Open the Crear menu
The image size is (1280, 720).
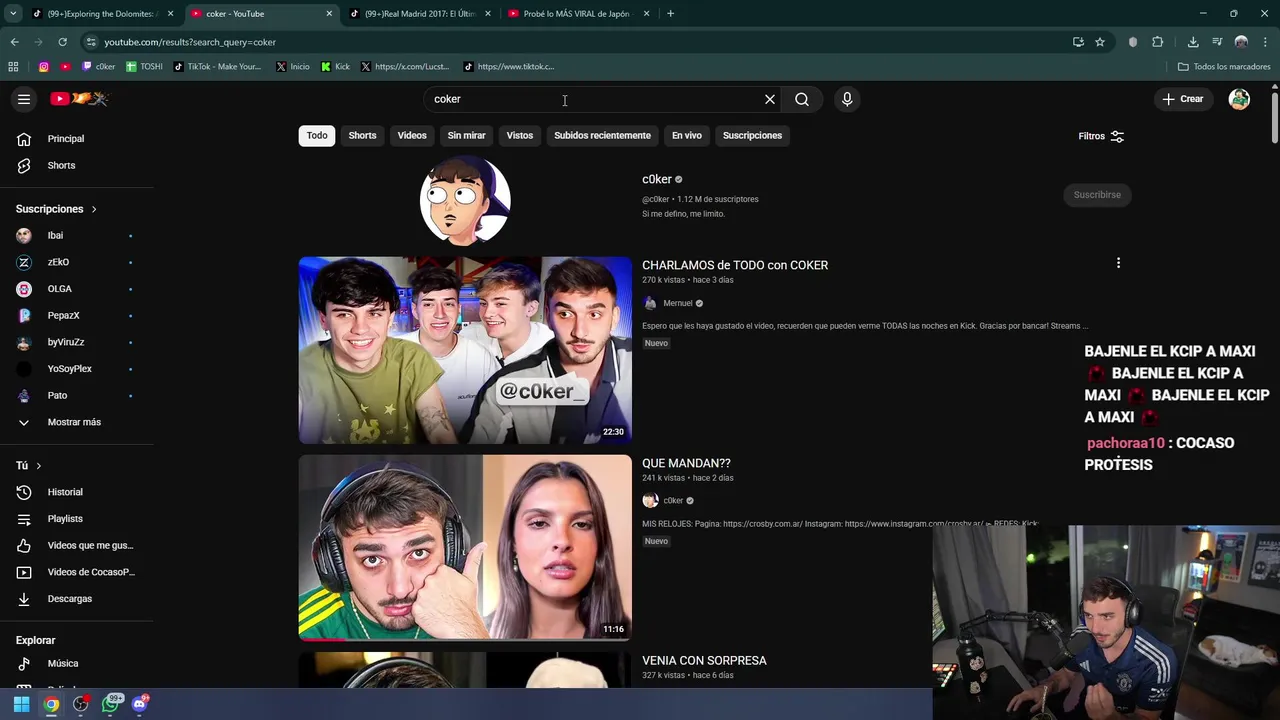1183,99
